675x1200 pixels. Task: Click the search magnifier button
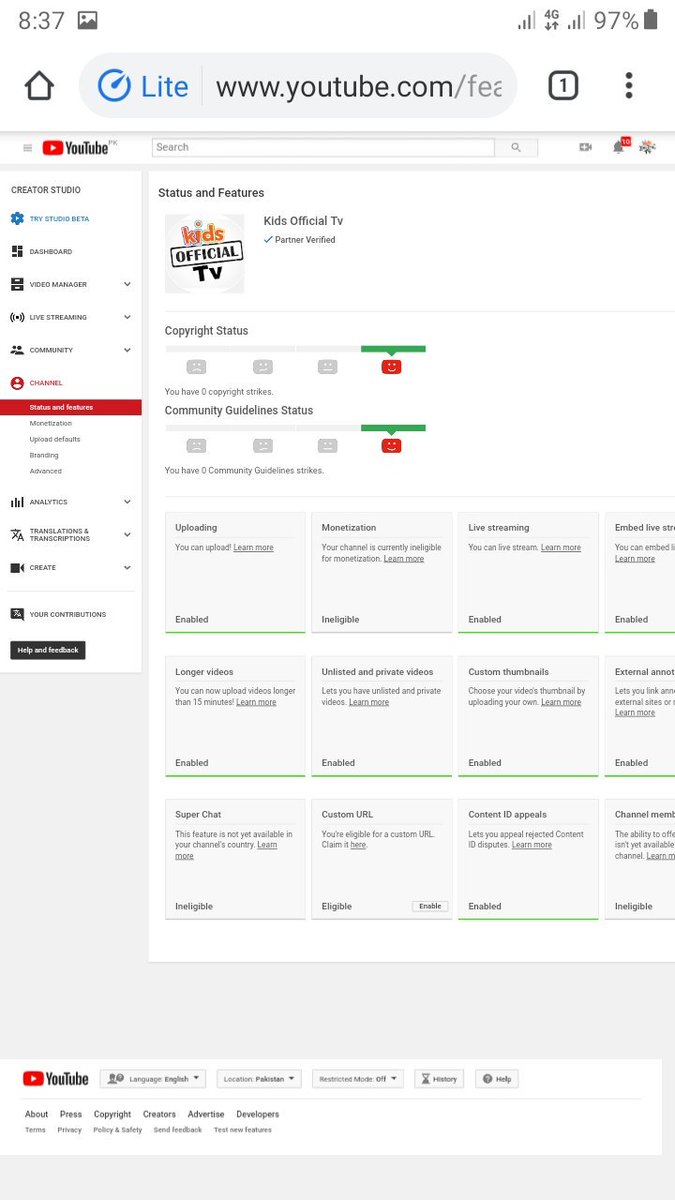(516, 147)
